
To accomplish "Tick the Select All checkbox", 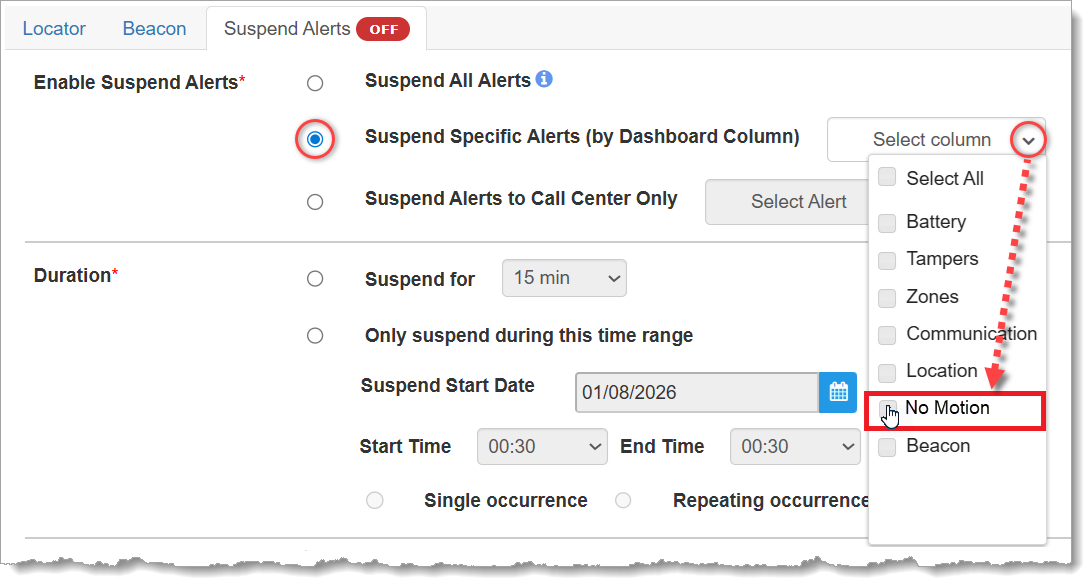I will coord(887,178).
